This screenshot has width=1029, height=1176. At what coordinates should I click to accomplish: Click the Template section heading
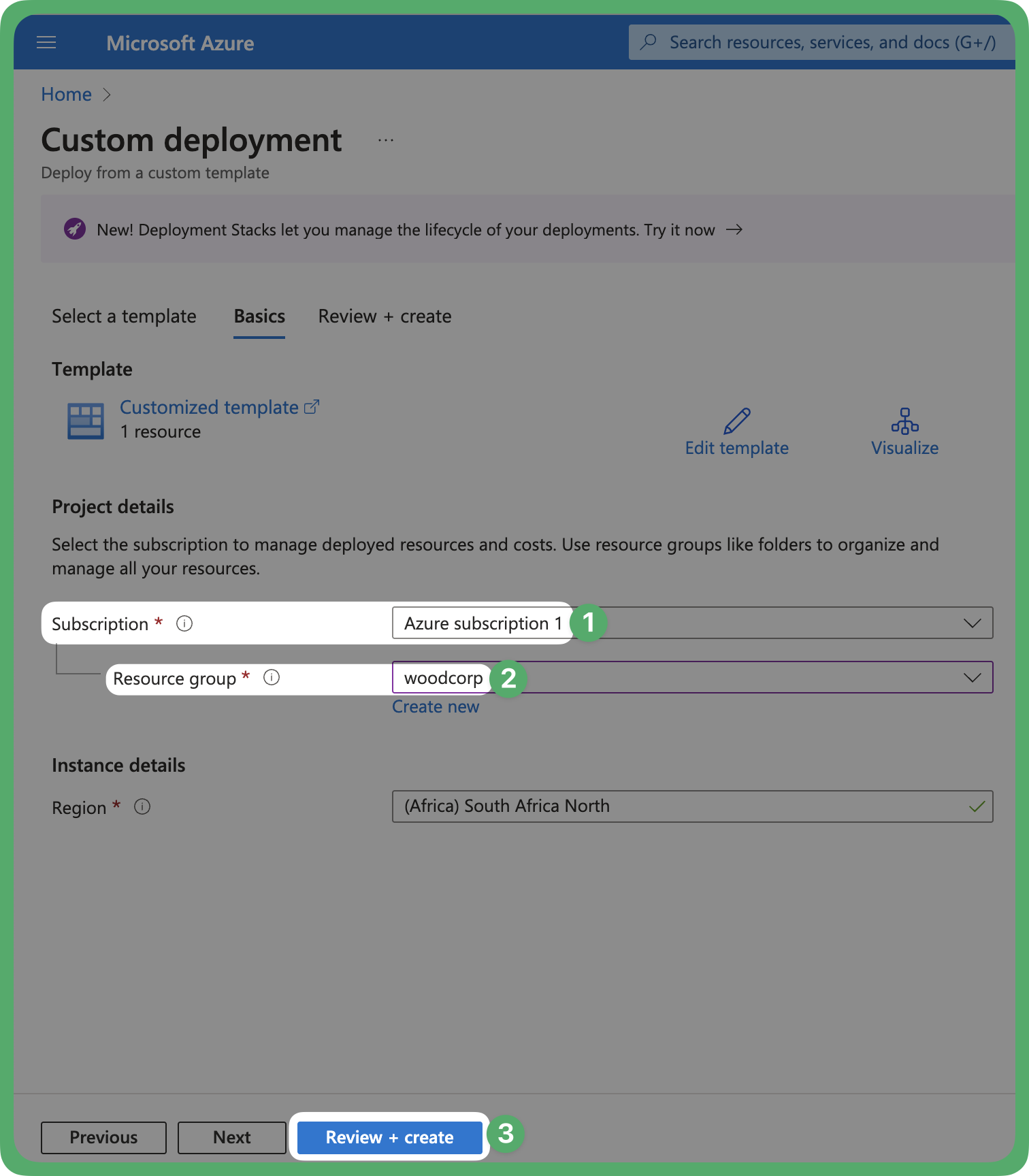tap(92, 370)
